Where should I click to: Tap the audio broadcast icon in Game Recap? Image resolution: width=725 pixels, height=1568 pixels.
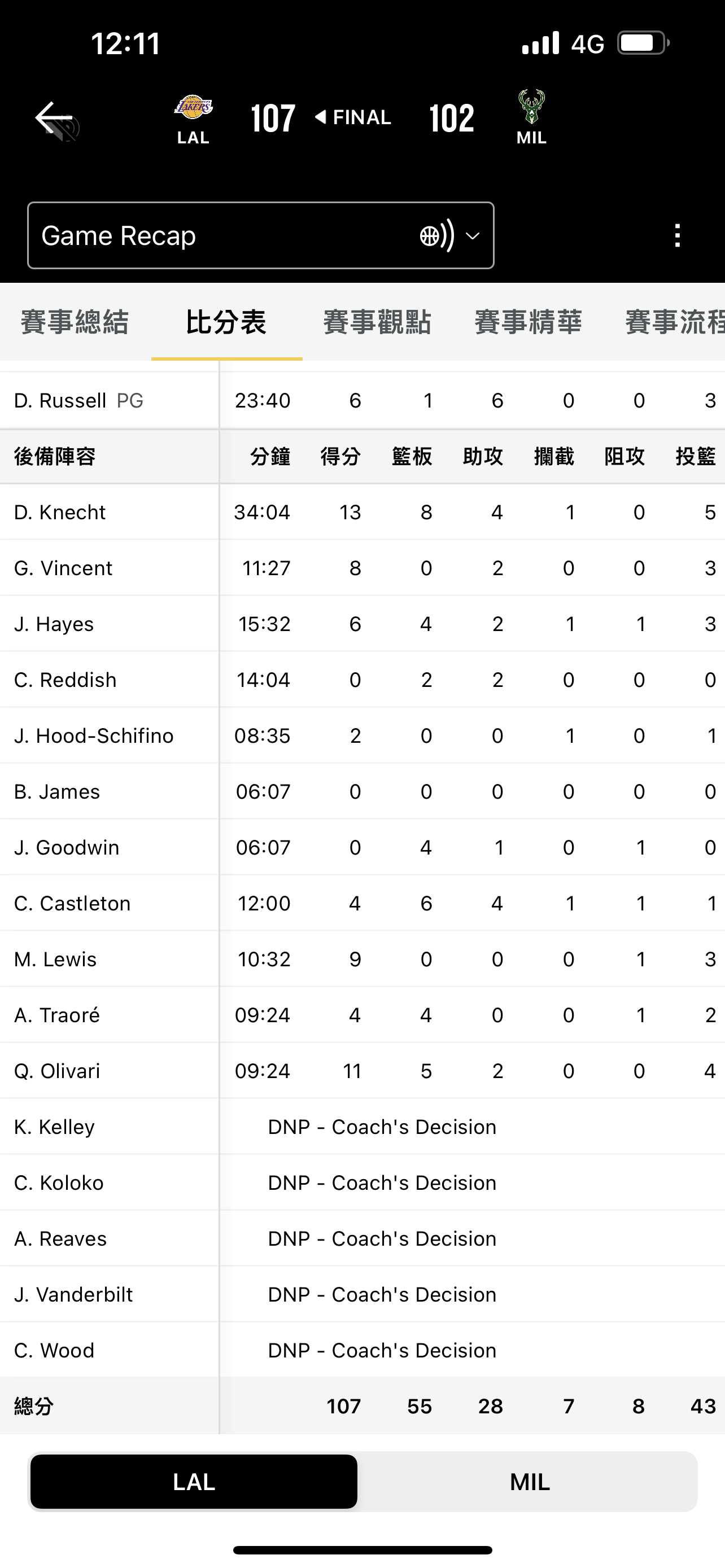[x=436, y=235]
